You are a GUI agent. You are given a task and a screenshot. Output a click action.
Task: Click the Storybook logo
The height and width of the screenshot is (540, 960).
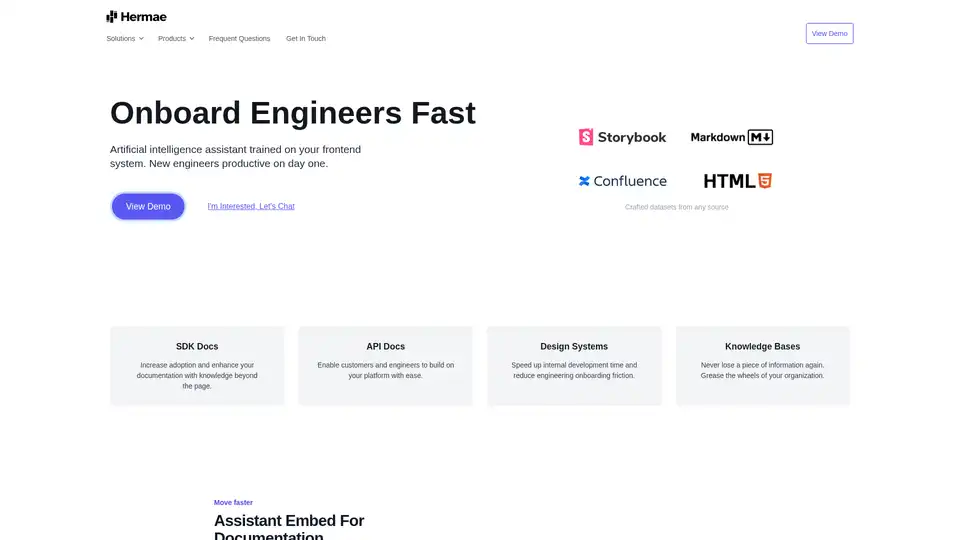point(622,137)
